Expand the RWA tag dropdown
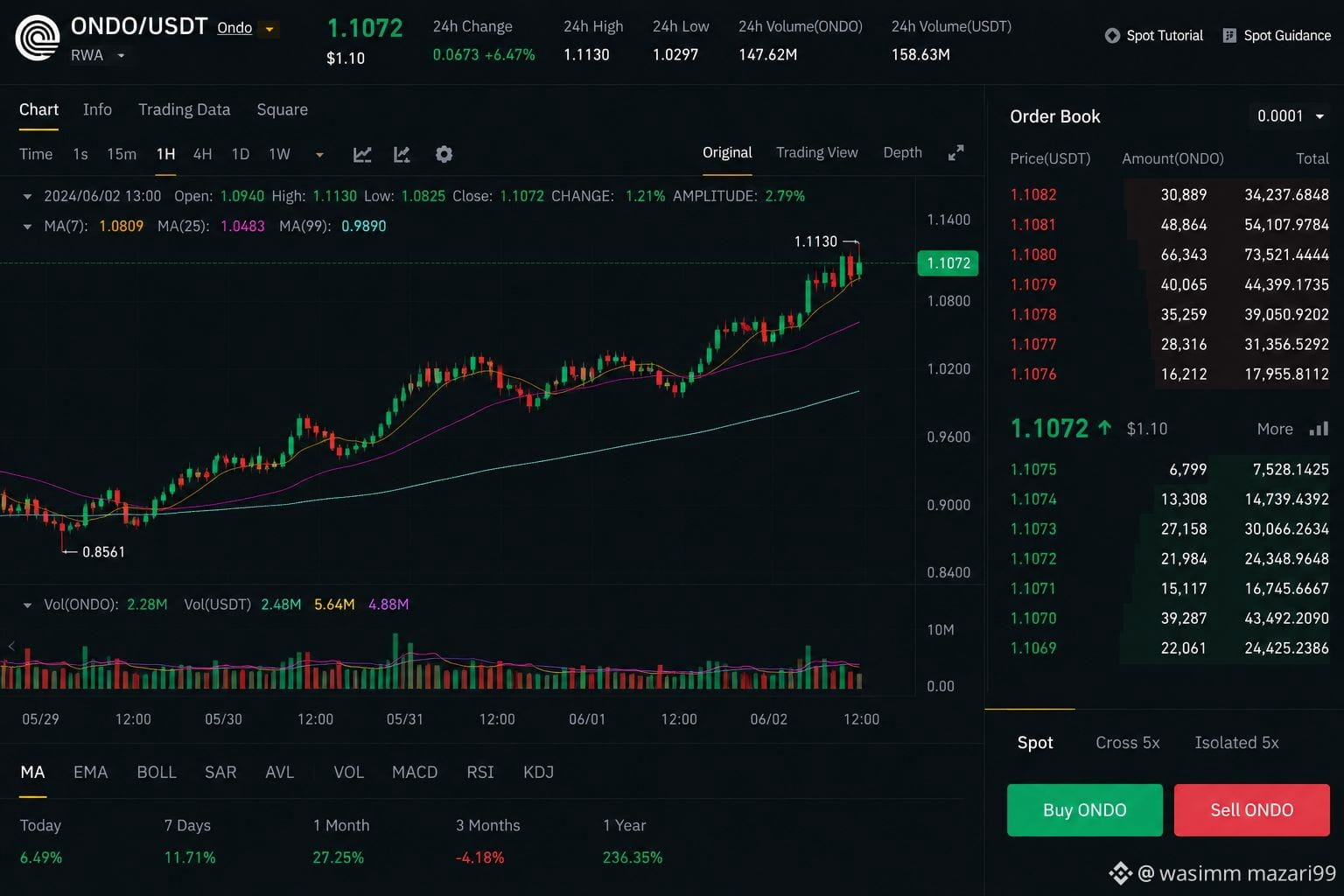This screenshot has height=896, width=1344. pos(121,55)
